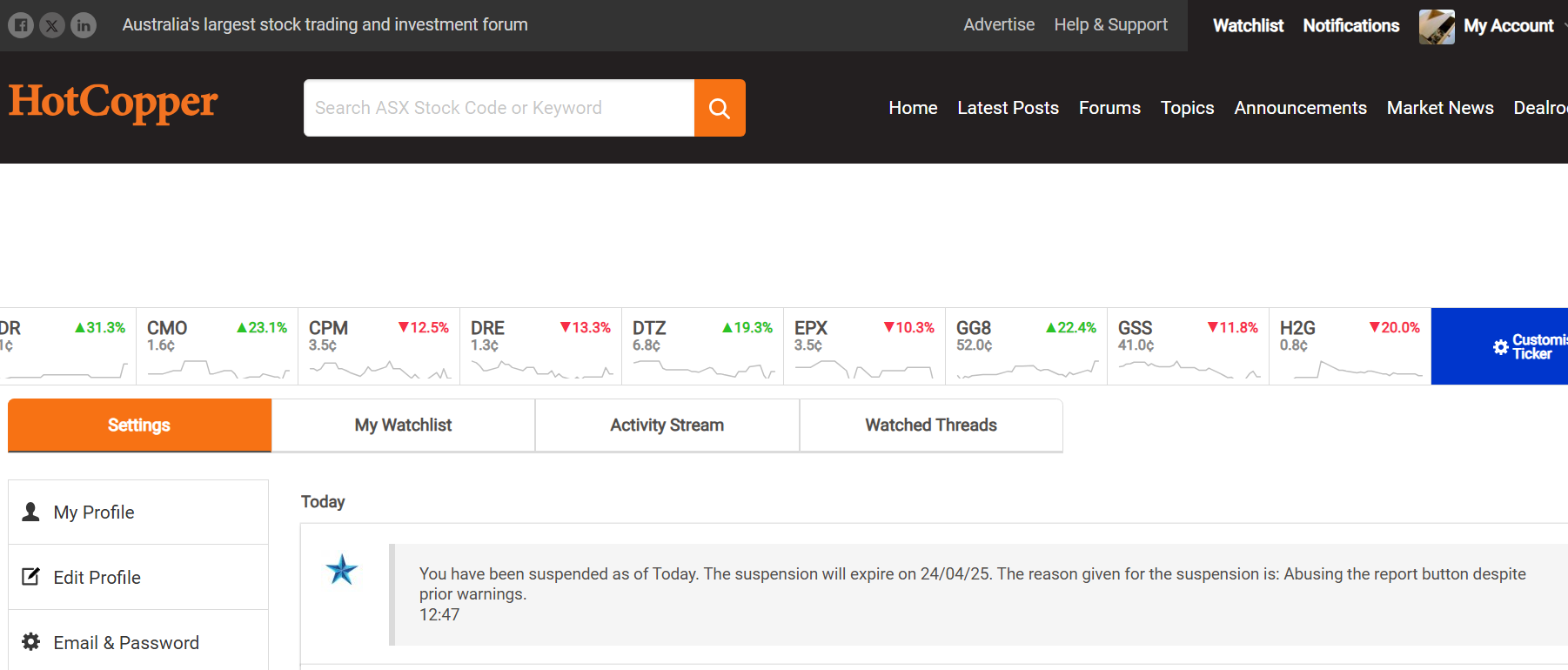
Task: Click the EPX ticker tile
Action: coord(864,346)
